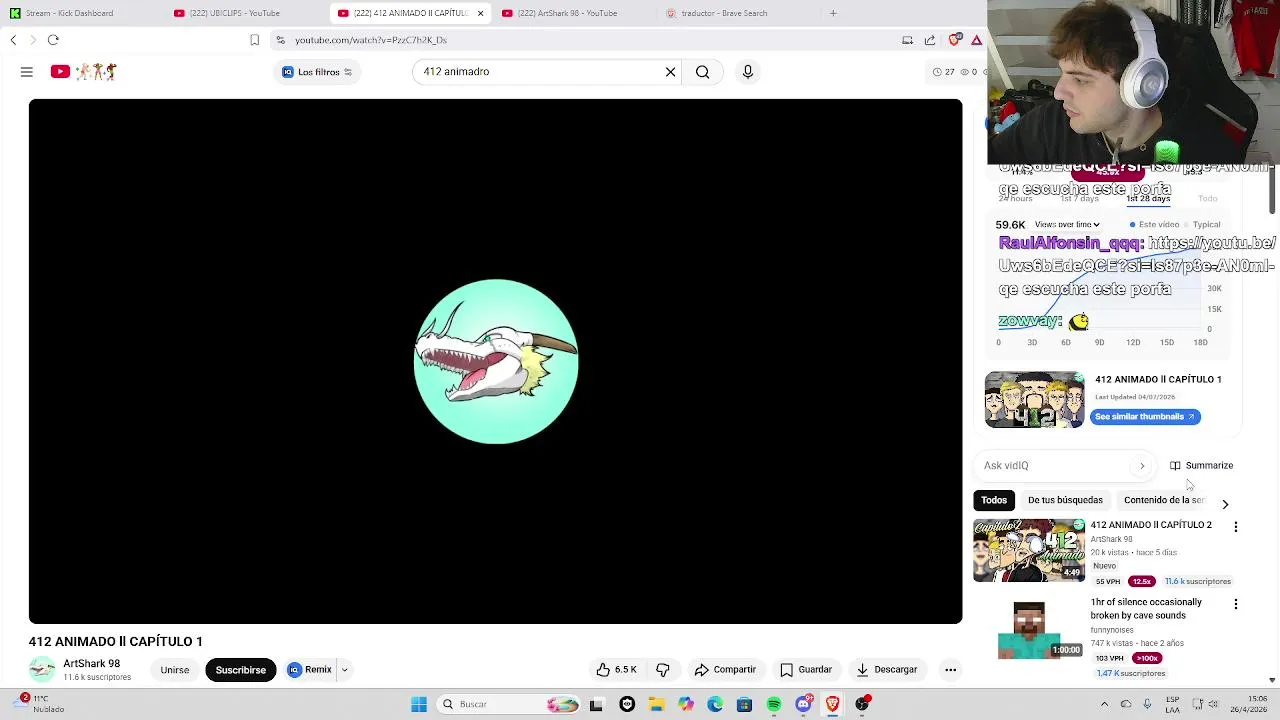Go to YouTube home via logo
1280x720 pixels.
[x=84, y=72]
